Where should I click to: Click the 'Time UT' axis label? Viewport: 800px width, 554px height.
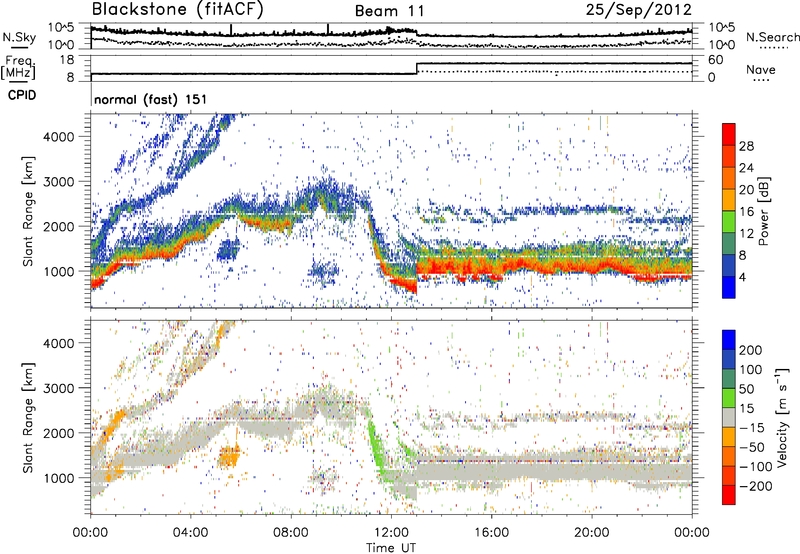391,548
